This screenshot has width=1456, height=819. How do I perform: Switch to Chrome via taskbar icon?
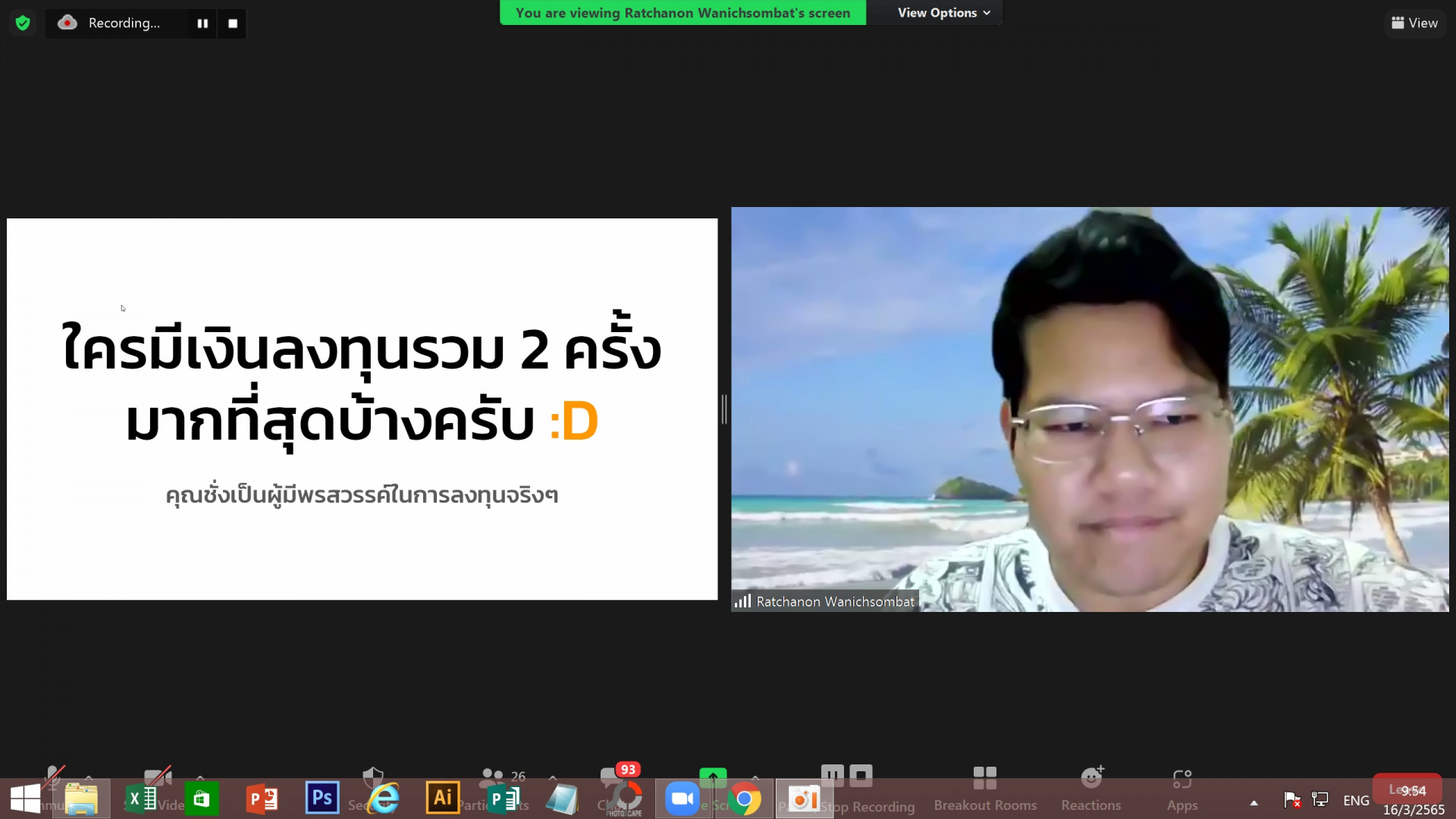(744, 799)
